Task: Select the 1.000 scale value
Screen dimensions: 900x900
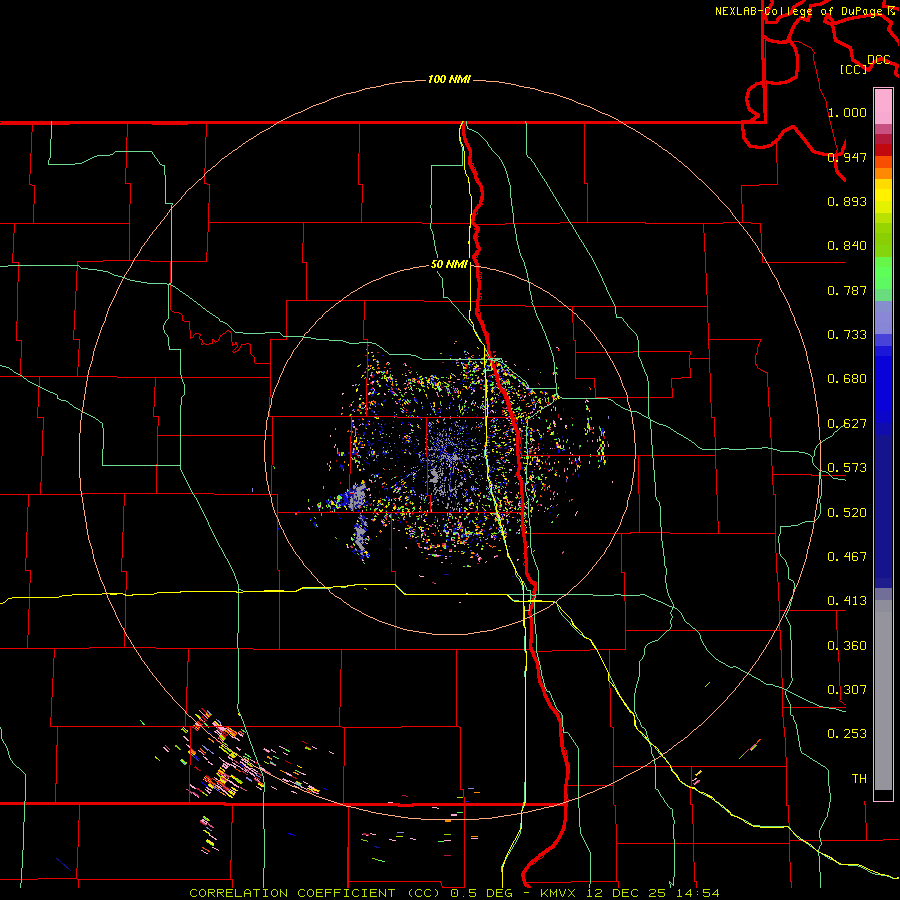Action: [x=847, y=112]
